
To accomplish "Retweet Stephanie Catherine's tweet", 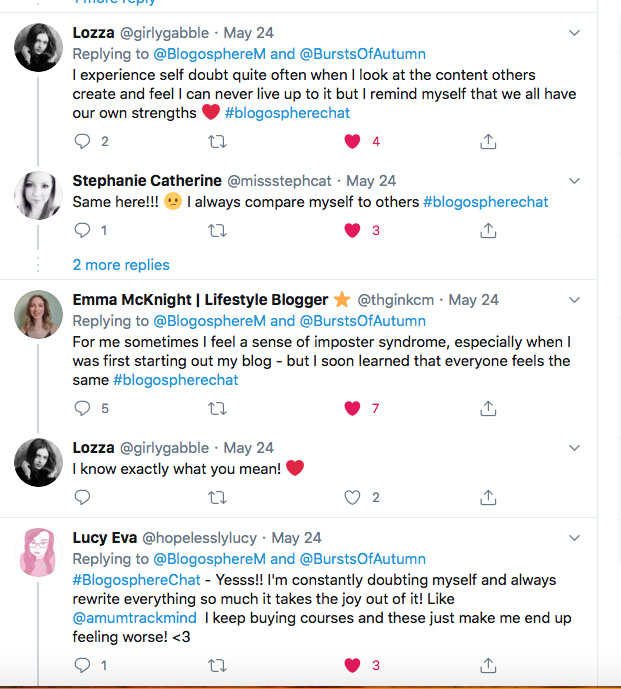I will pos(216,231).
